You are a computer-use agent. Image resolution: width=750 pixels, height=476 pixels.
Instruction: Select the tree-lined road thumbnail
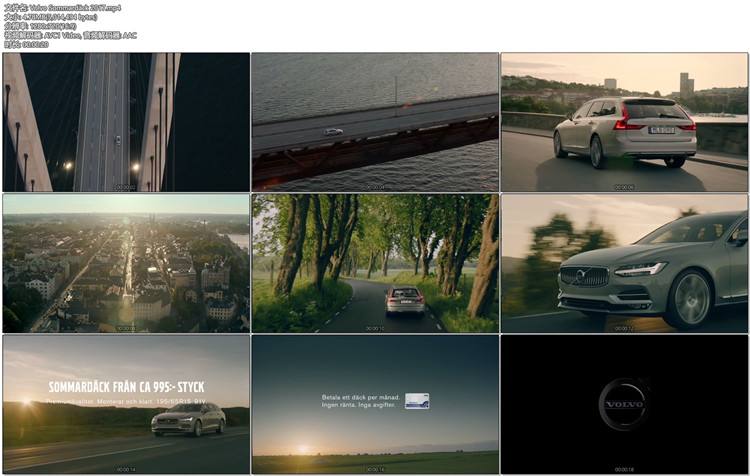[375, 263]
